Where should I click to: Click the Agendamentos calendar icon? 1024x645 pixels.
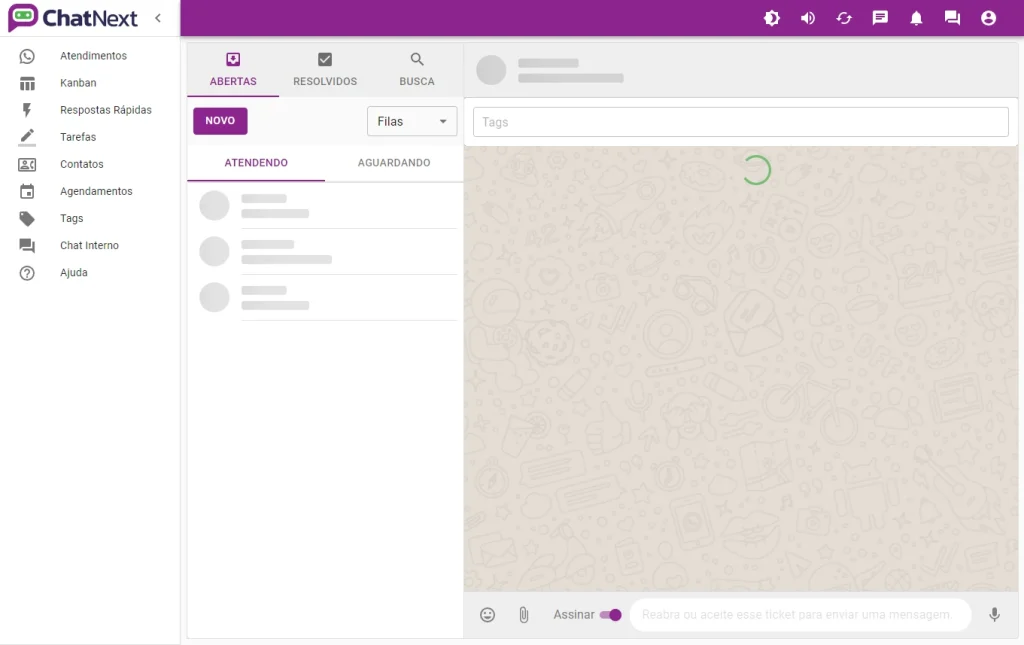pyautogui.click(x=27, y=191)
